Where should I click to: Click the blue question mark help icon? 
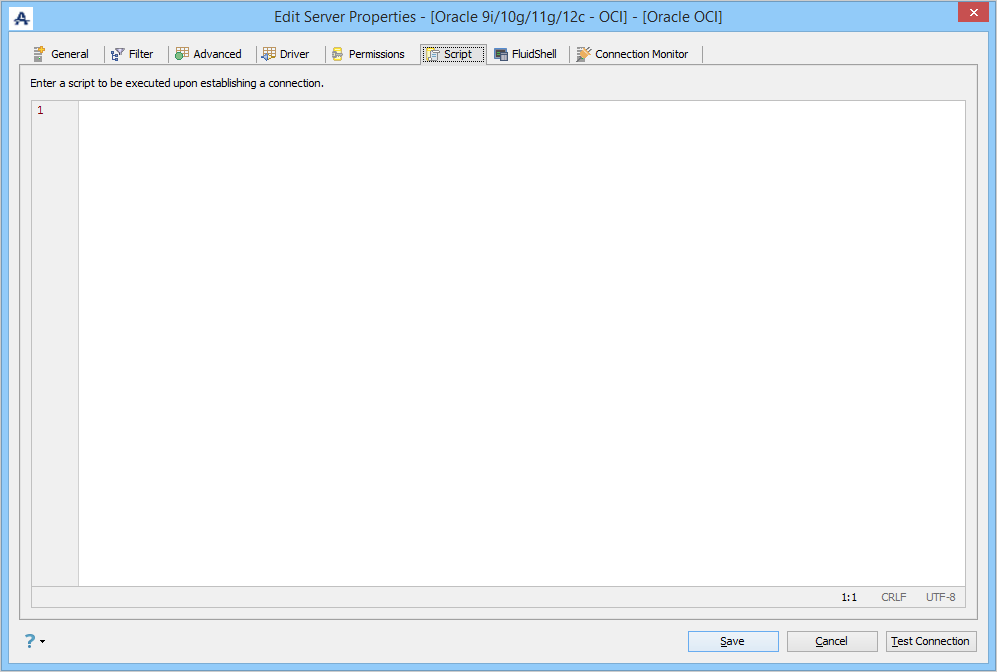[30, 641]
